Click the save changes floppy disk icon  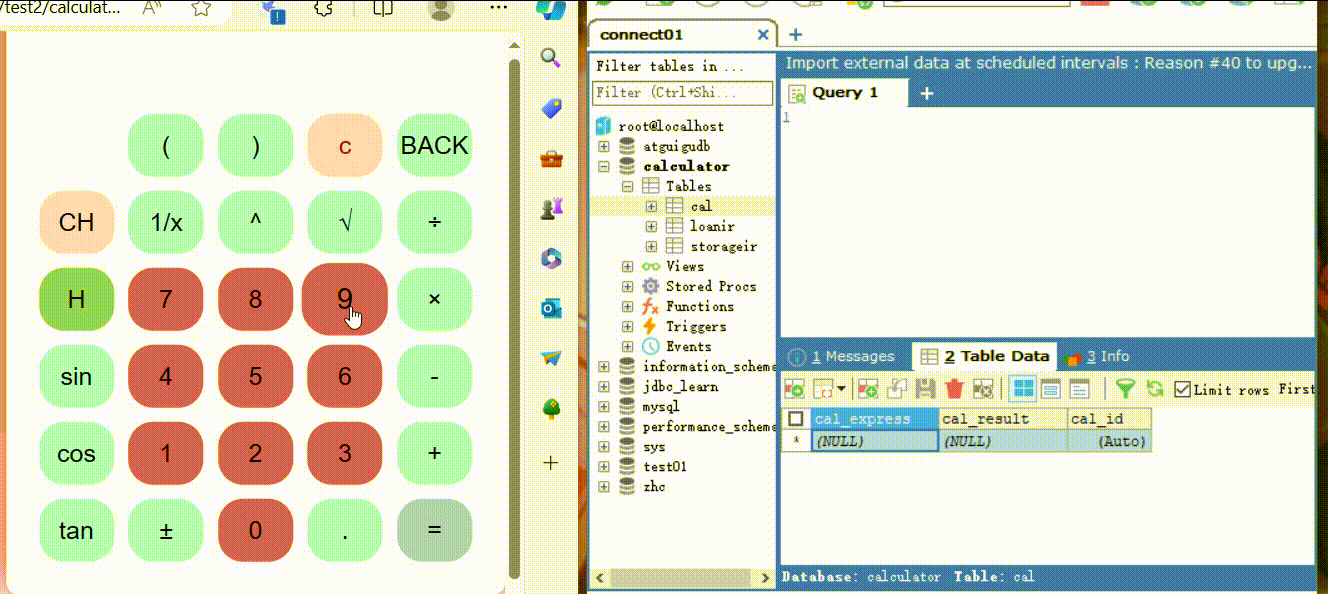pos(925,388)
